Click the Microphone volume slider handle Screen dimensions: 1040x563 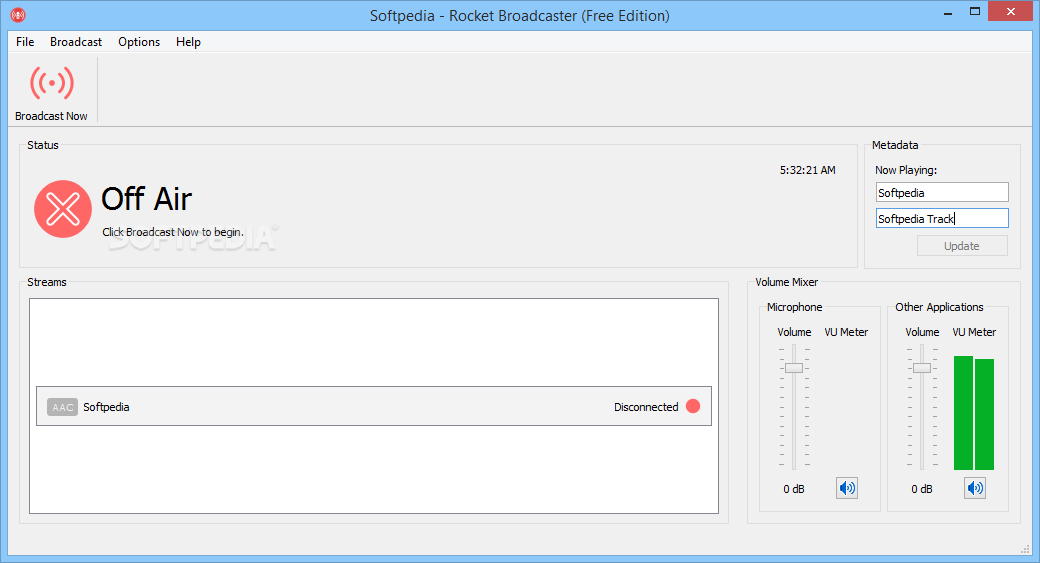pyautogui.click(x=794, y=368)
